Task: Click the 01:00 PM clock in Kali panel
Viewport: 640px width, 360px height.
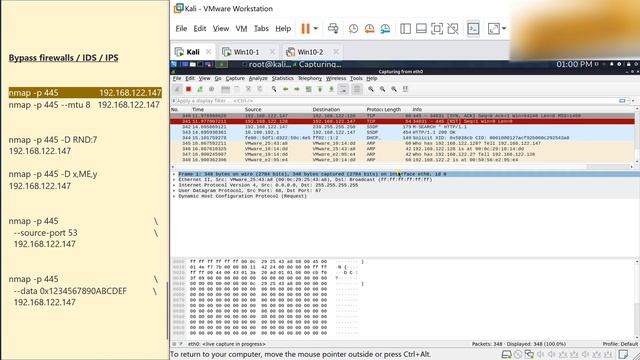Action: (x=574, y=64)
